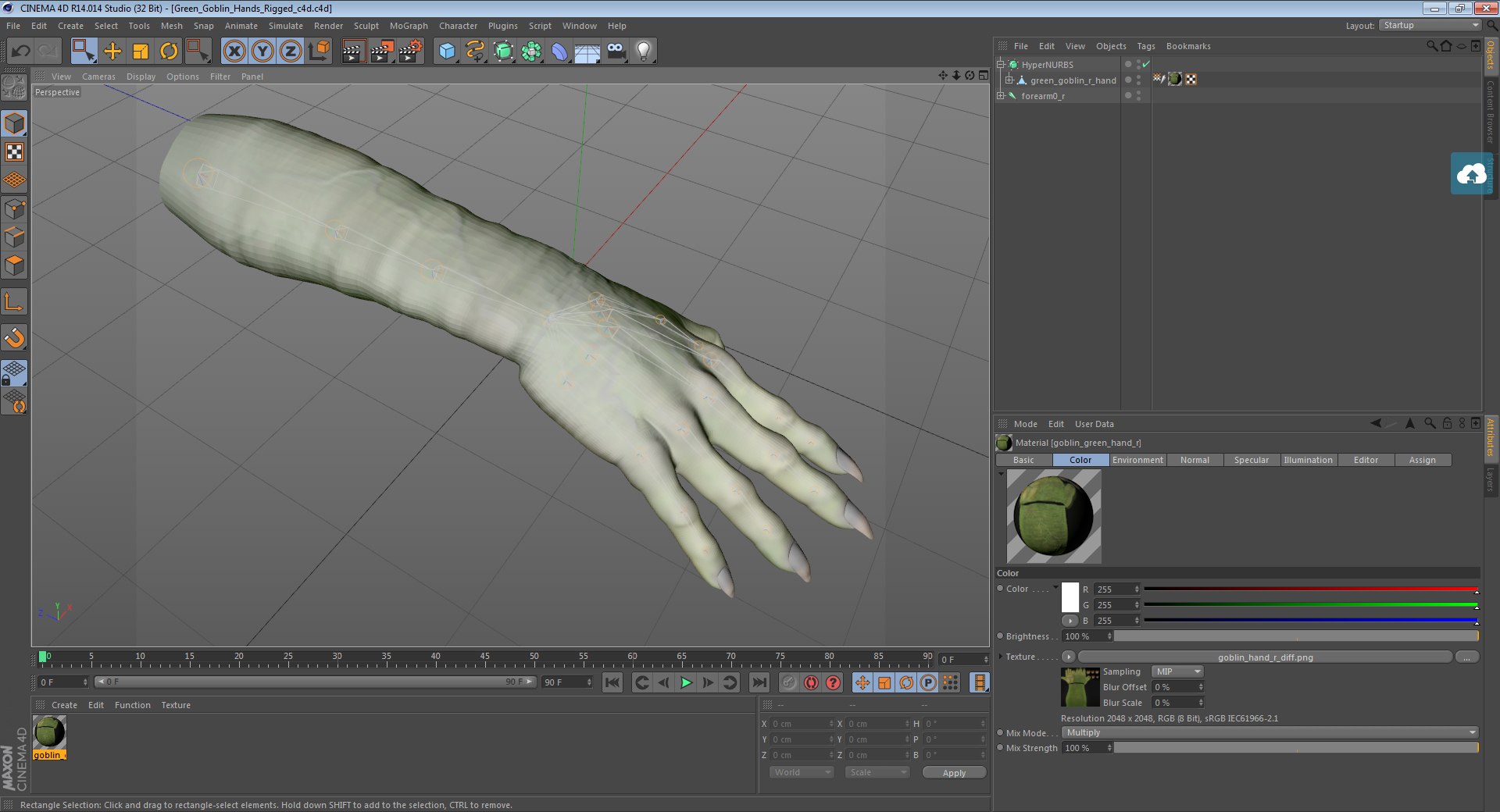
Task: Click the white Color swatch
Action: [x=1070, y=597]
